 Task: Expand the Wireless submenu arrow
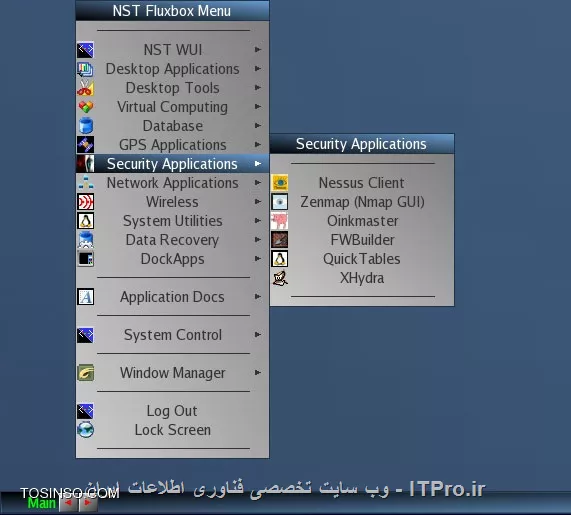(x=258, y=201)
